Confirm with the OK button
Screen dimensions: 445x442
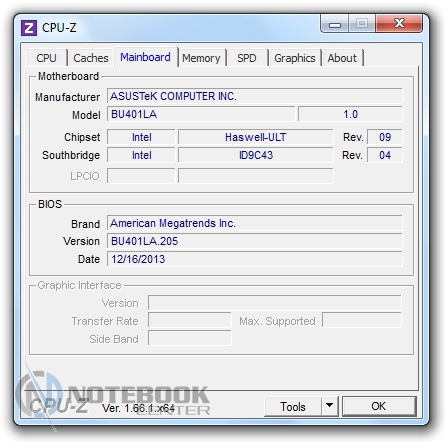tap(379, 406)
